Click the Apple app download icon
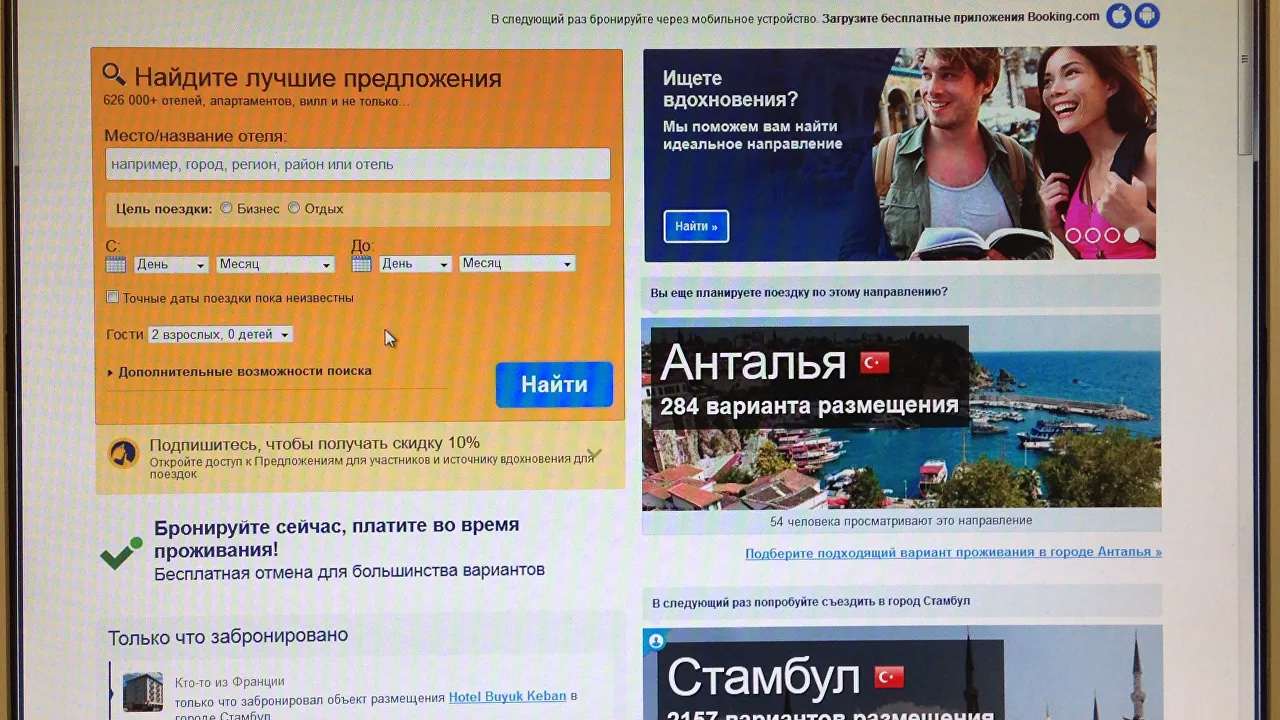 (1118, 16)
